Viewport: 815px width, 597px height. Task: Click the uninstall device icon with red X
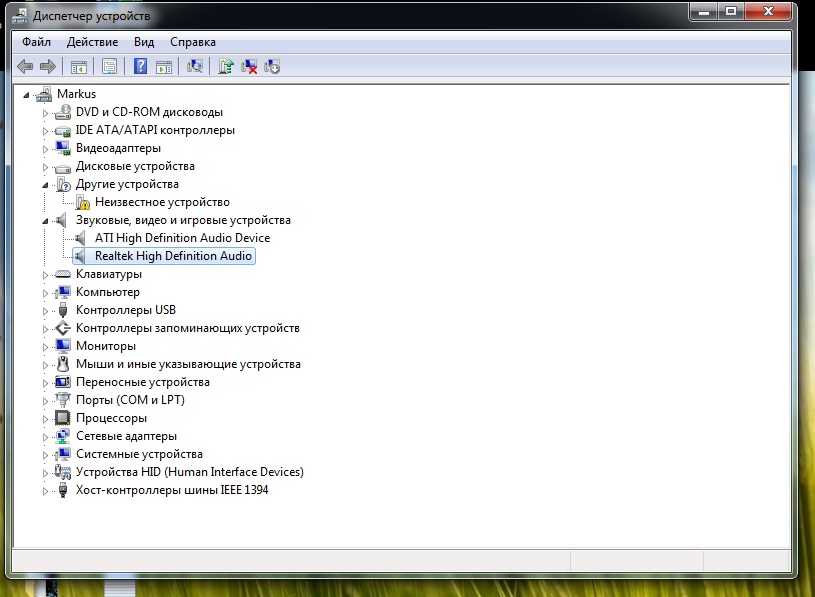(249, 66)
